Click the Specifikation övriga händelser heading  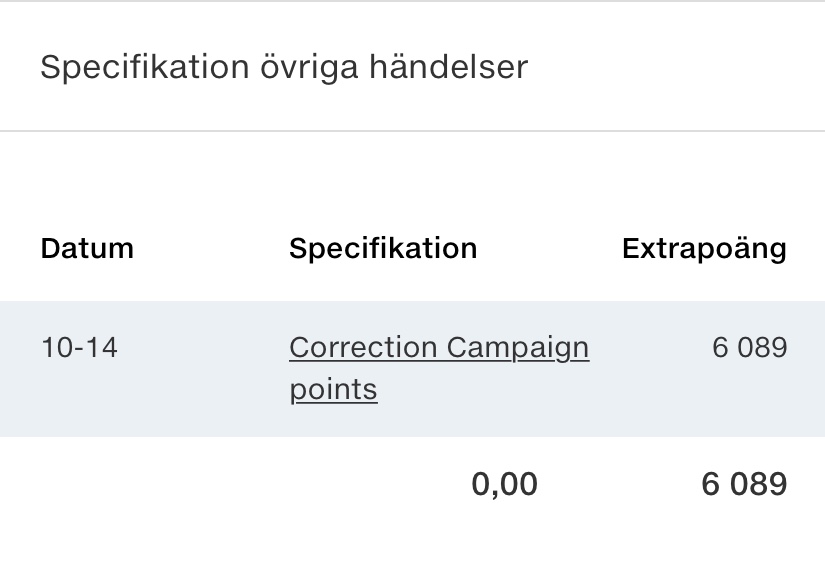(283, 68)
